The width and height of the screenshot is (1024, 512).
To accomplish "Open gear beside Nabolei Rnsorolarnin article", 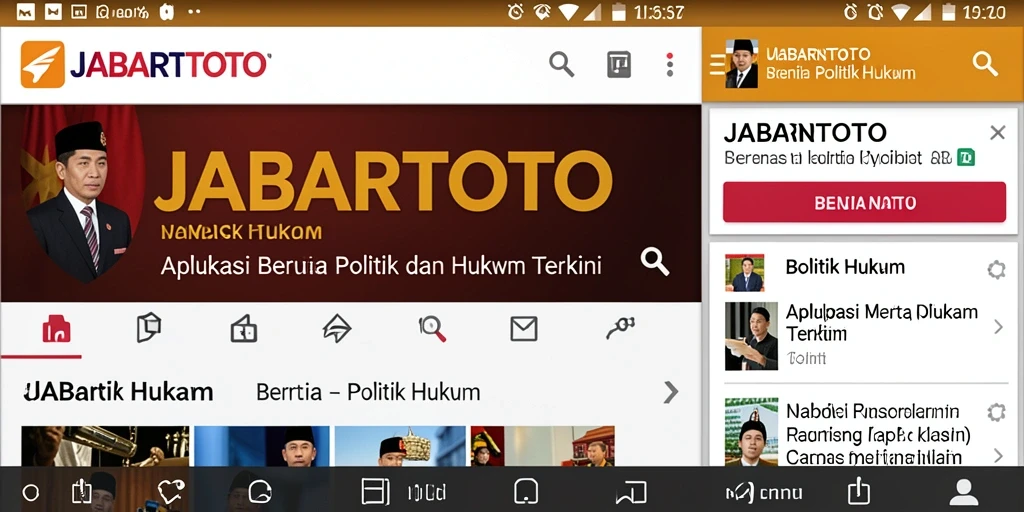I will [996, 412].
